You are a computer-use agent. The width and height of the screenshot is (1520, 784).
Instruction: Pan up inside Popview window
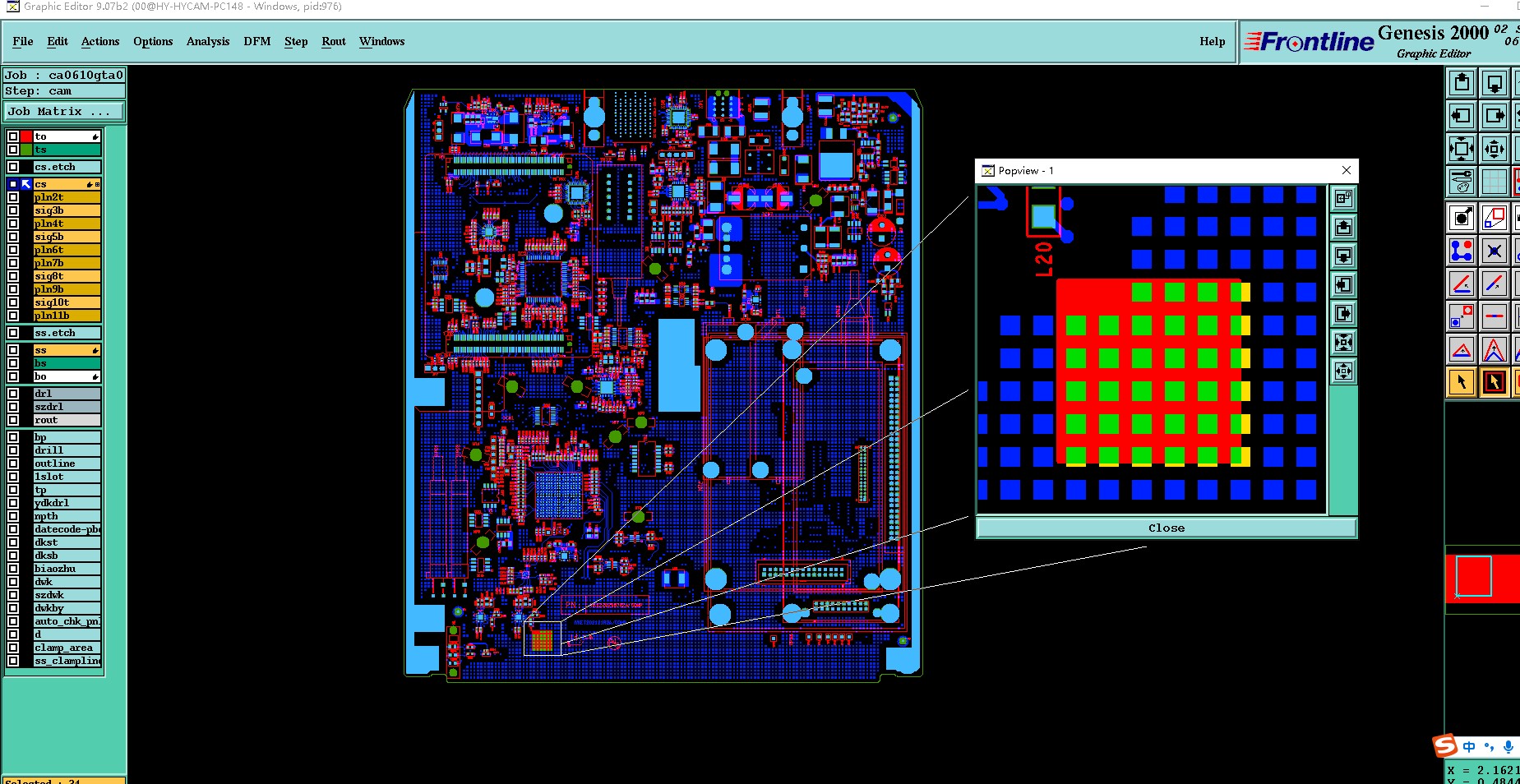point(1343,227)
